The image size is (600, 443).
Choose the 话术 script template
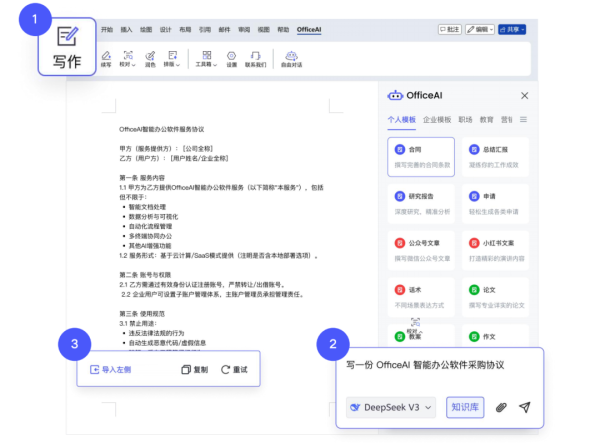tap(421, 297)
